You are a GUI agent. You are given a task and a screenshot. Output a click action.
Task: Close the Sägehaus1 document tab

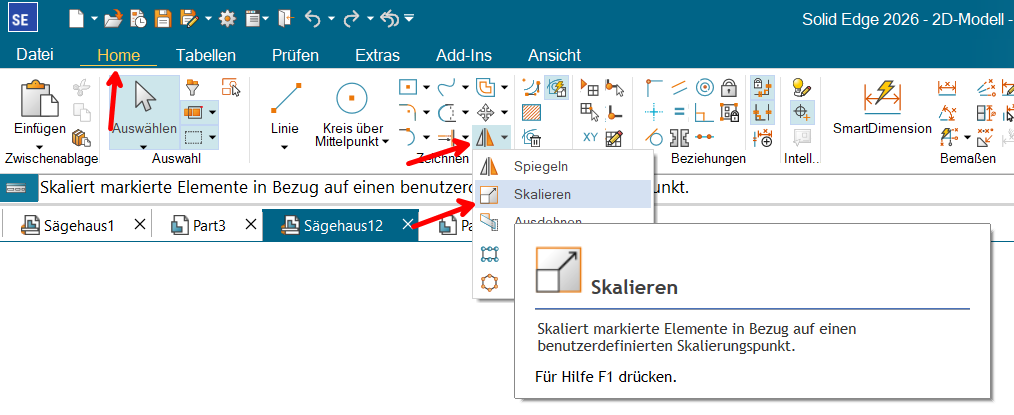(139, 225)
